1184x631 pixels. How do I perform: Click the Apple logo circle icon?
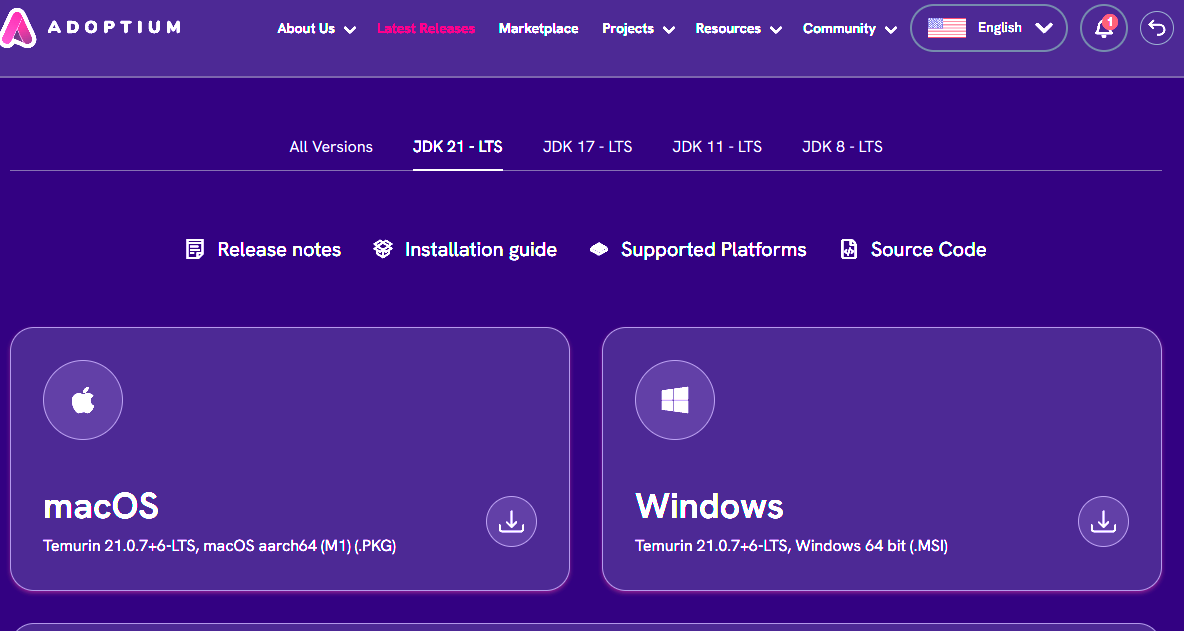click(x=82, y=400)
